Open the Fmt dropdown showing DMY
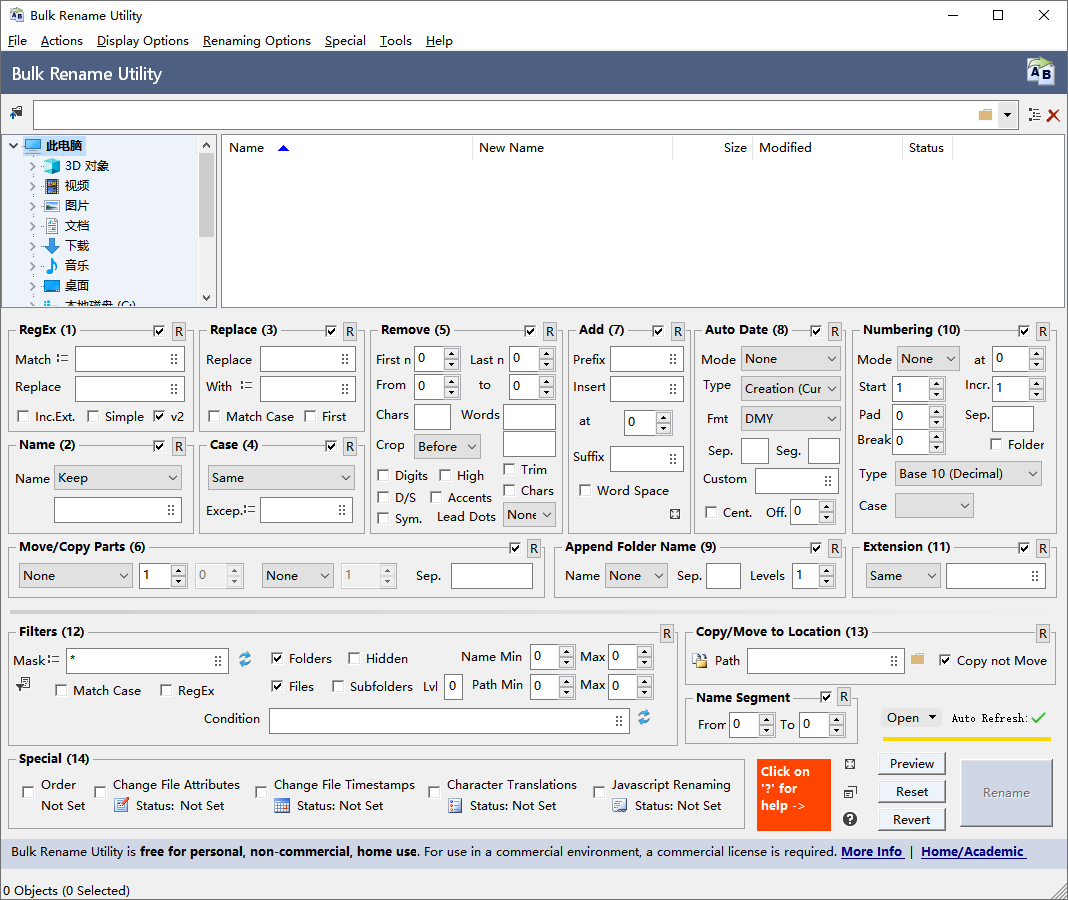This screenshot has width=1068, height=900. (790, 418)
